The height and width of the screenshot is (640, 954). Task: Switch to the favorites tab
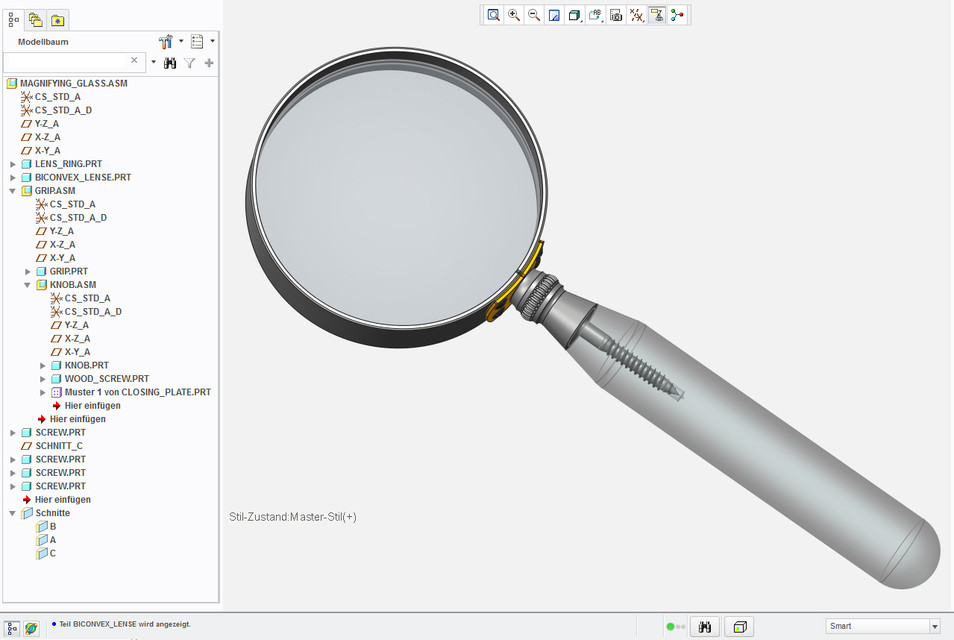point(57,19)
